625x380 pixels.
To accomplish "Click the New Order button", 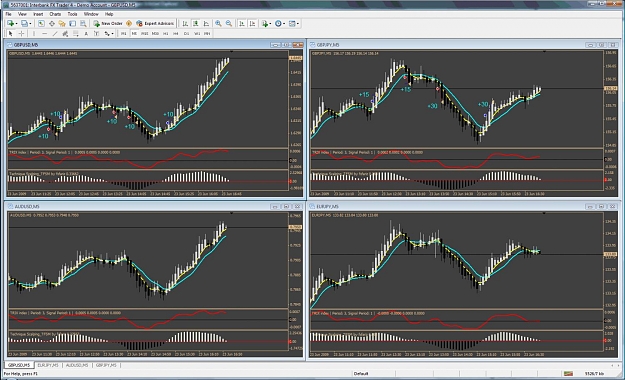I will click(108, 24).
